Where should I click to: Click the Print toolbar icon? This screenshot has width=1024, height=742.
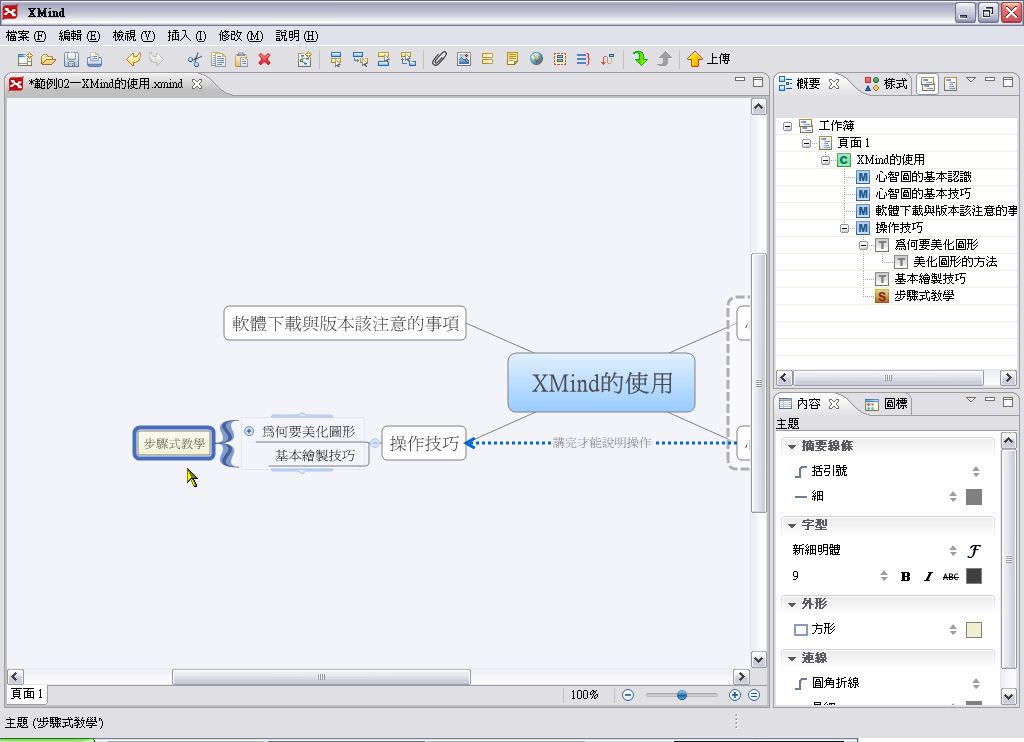coord(95,59)
